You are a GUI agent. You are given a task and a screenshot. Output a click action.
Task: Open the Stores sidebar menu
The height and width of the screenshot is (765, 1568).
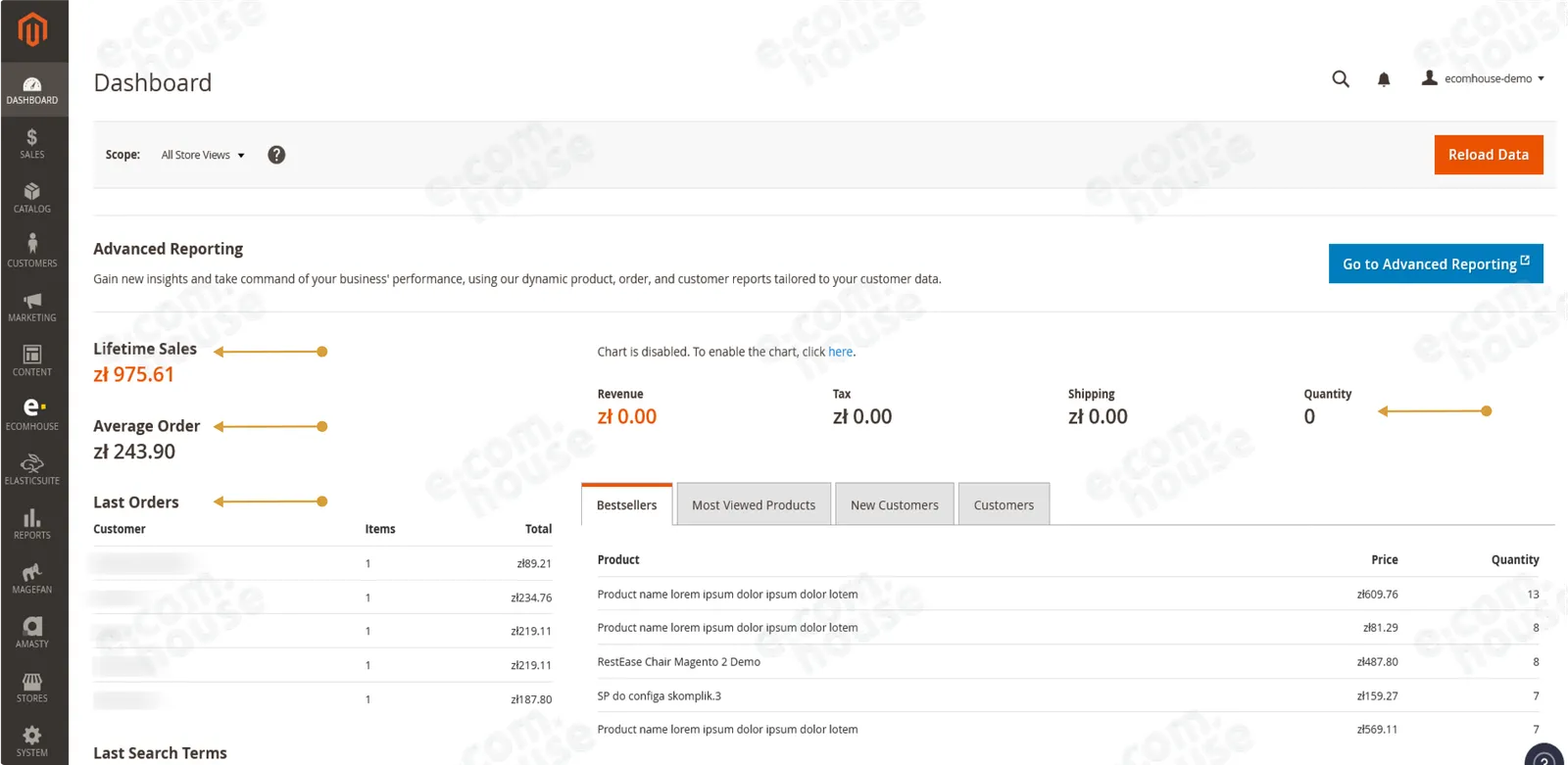click(x=32, y=688)
